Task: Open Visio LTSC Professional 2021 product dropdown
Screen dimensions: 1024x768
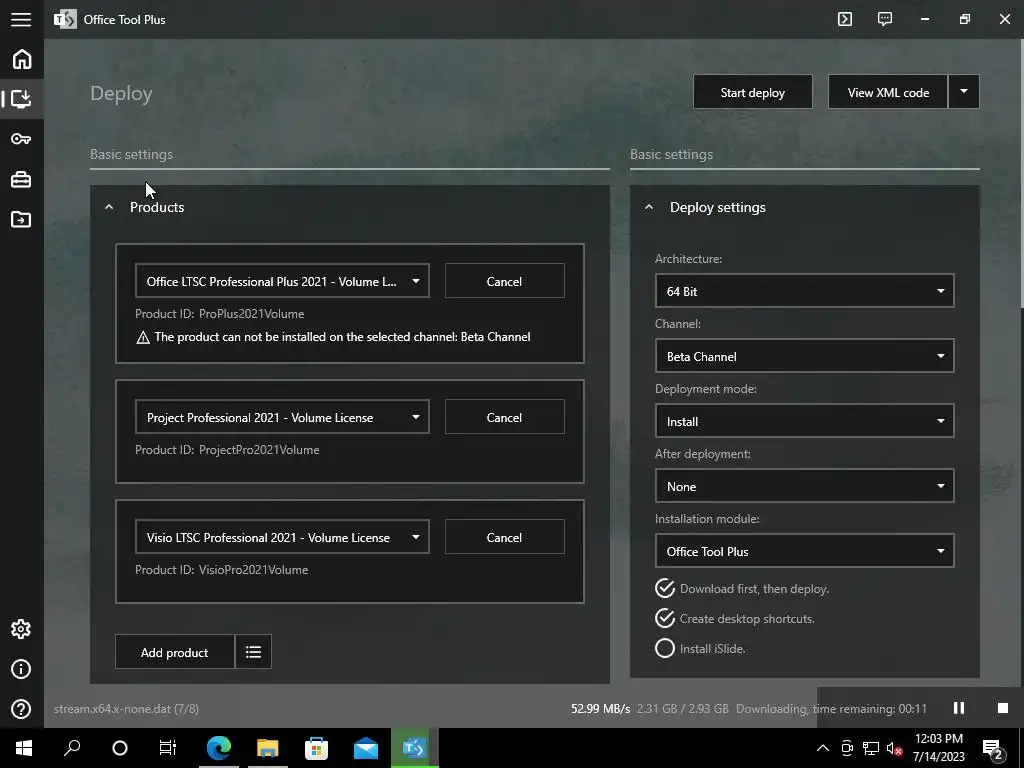Action: pos(282,537)
